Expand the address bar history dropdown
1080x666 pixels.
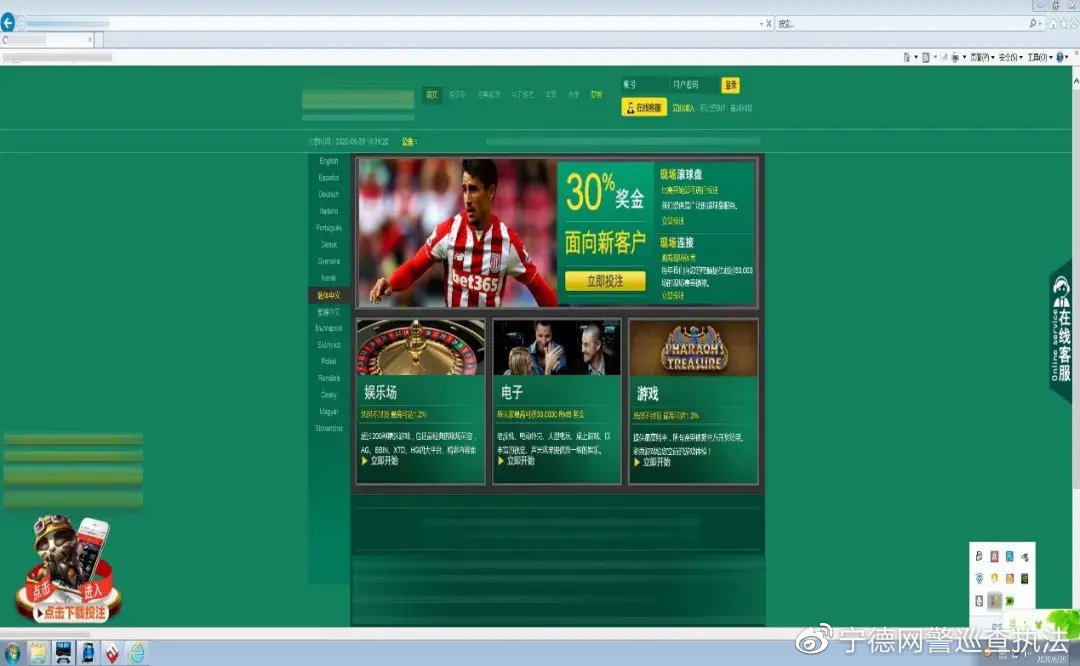point(761,23)
